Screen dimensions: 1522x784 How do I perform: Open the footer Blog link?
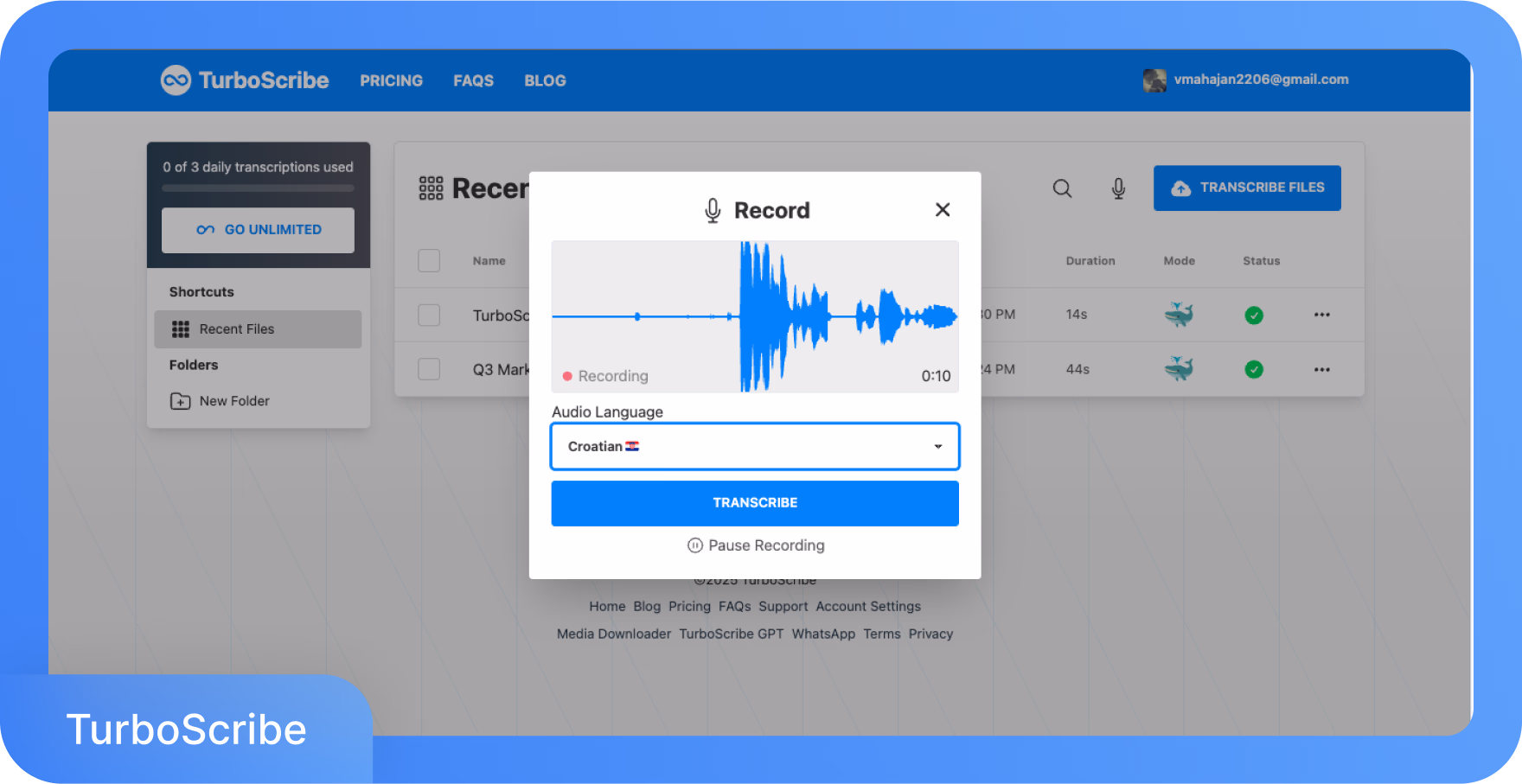pyautogui.click(x=647, y=607)
